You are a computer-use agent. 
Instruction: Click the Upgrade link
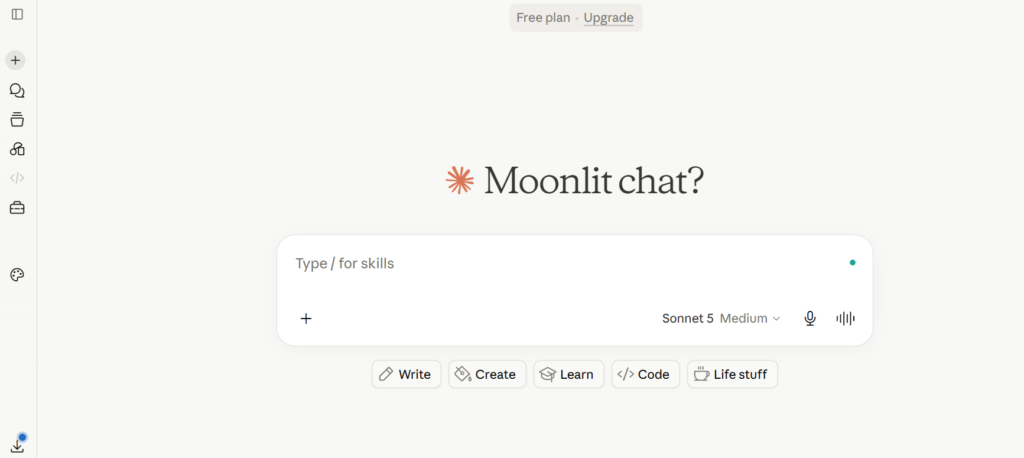tap(608, 18)
